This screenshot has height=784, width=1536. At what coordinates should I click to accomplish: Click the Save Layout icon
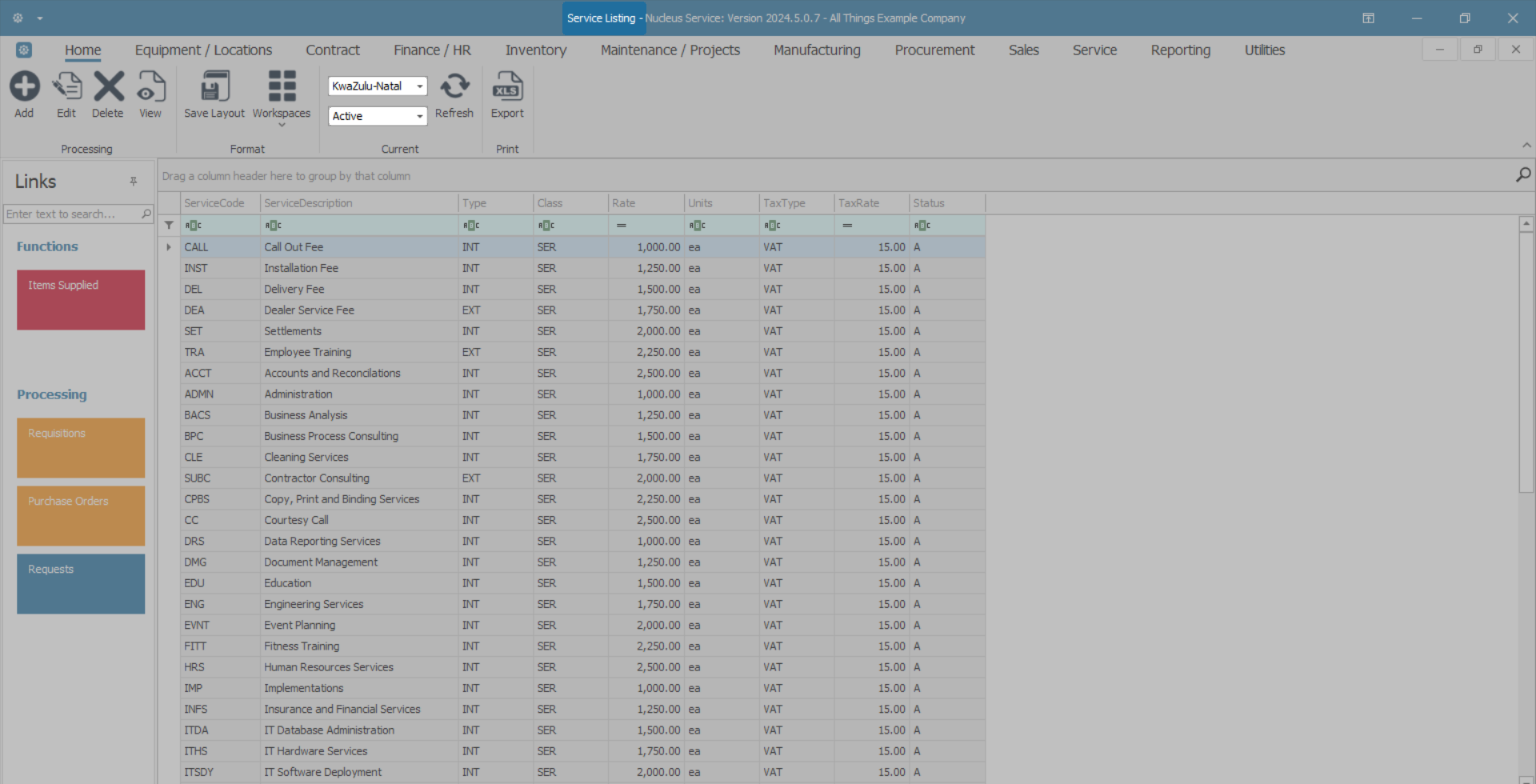point(214,87)
